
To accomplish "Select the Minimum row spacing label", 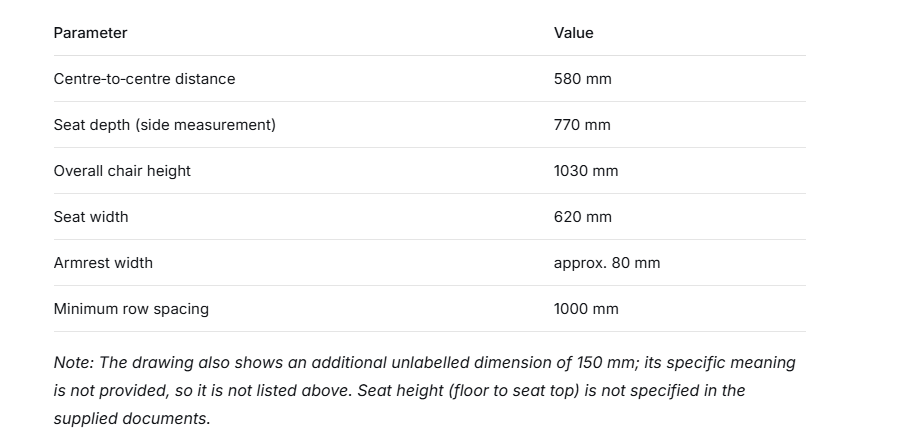I will coord(131,309).
